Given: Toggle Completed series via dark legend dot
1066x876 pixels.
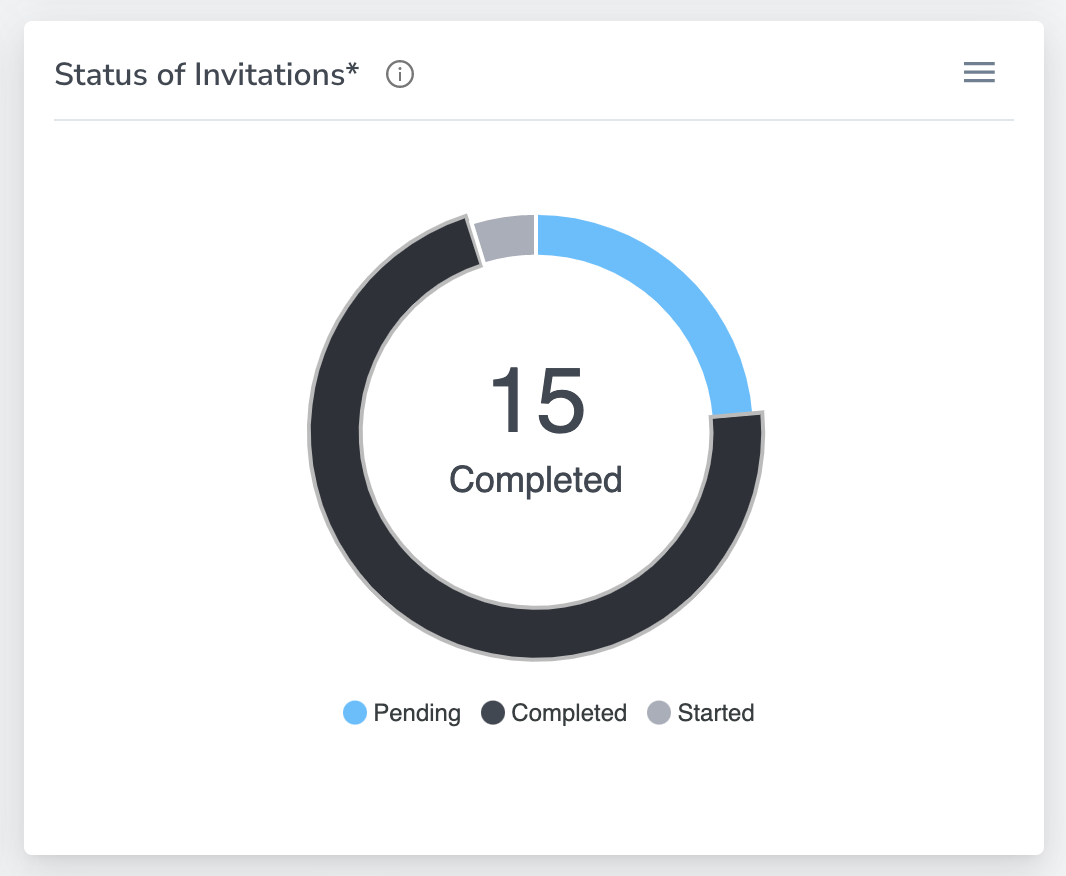Looking at the screenshot, I should click(493, 713).
